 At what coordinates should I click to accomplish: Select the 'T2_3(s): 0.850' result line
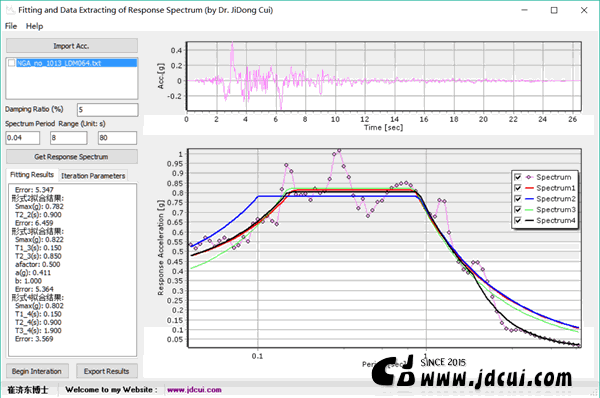click(x=38, y=256)
